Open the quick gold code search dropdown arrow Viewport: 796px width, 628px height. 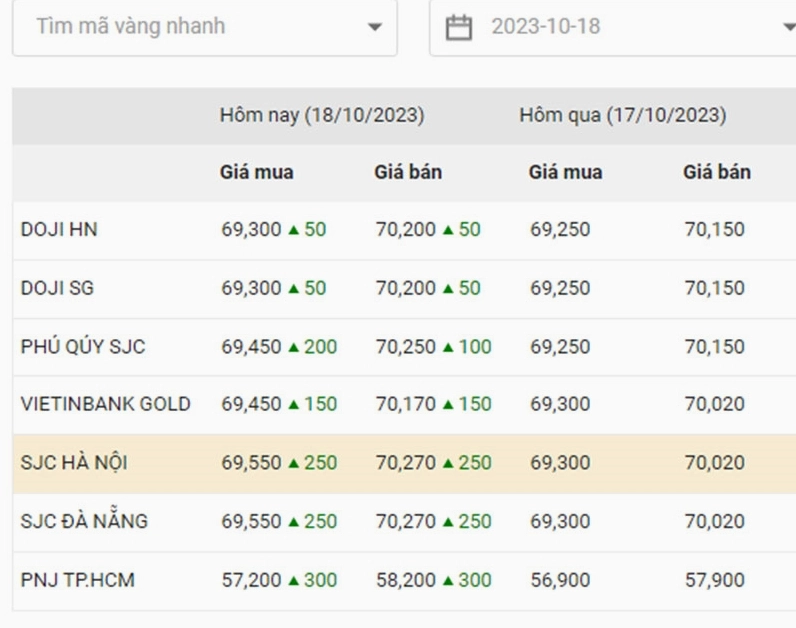pyautogui.click(x=375, y=27)
